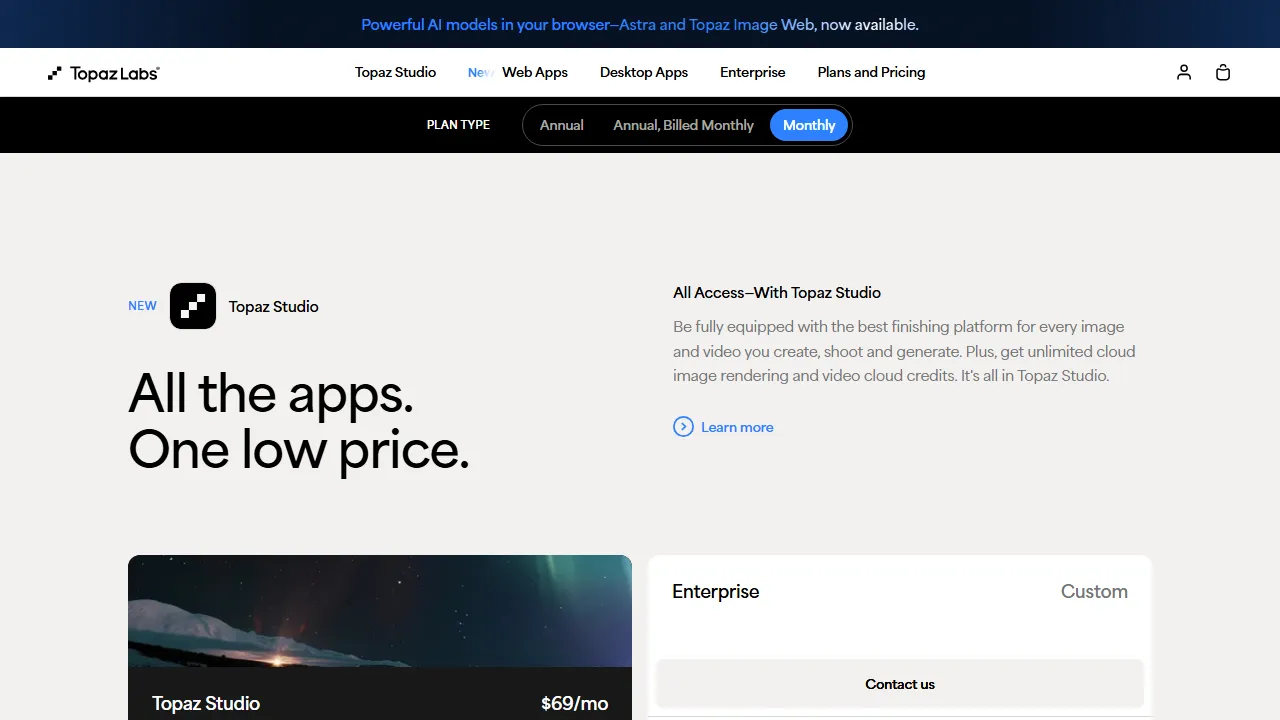The width and height of the screenshot is (1280, 720).
Task: Open the Enterprise nav menu
Action: (753, 72)
